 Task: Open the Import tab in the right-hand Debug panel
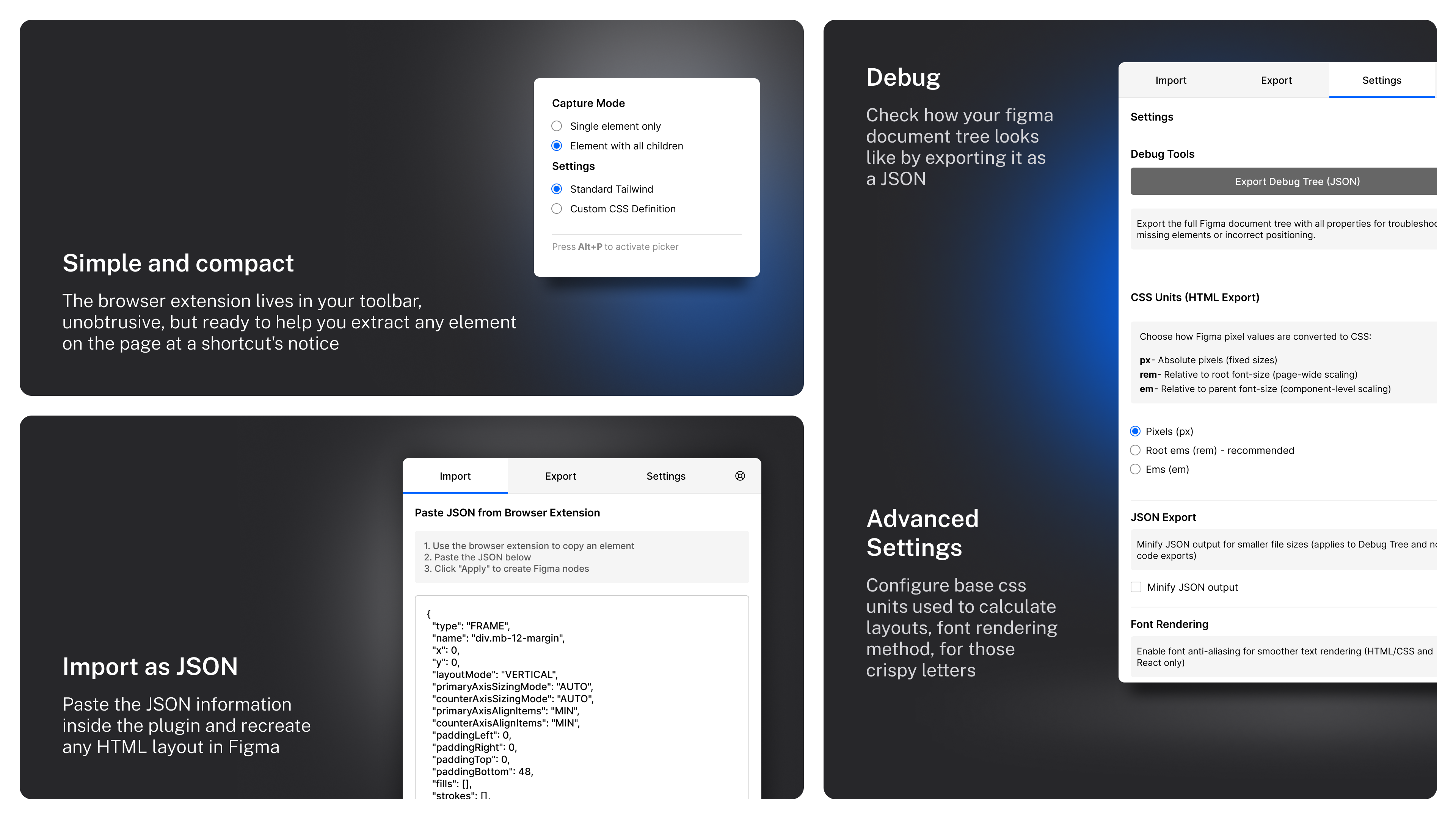coord(1170,80)
